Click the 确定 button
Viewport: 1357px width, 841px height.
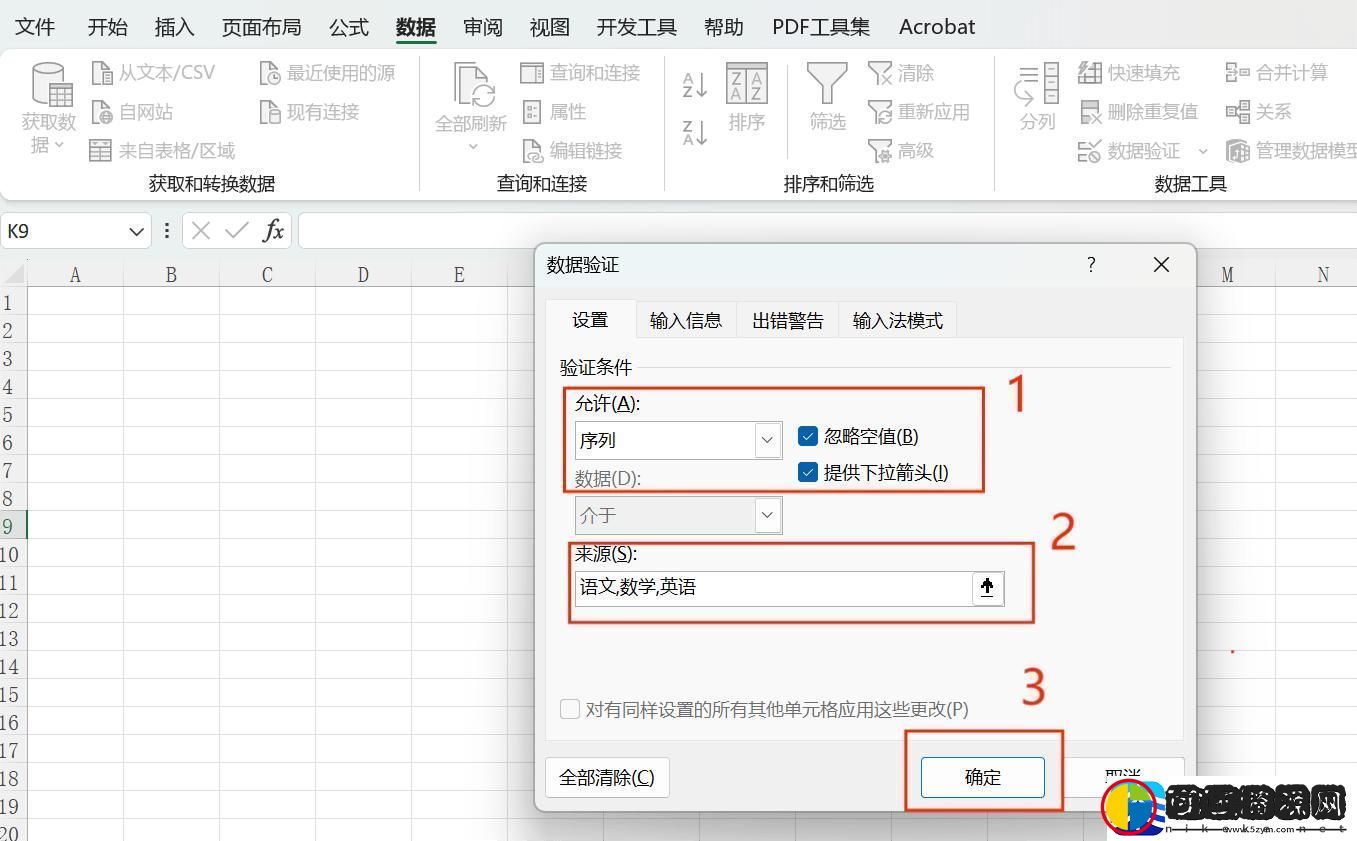983,777
